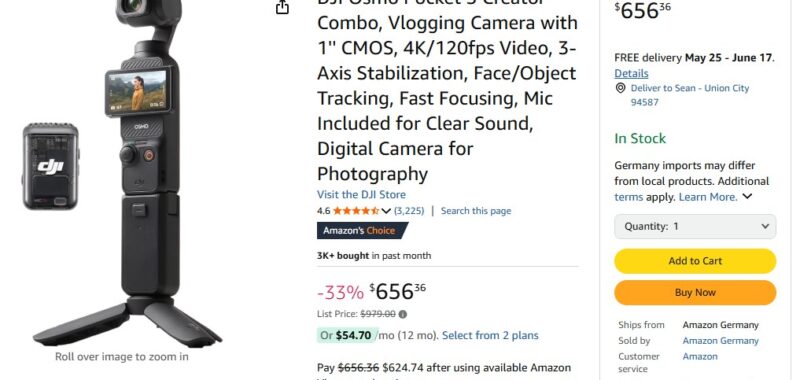The height and width of the screenshot is (380, 800).
Task: Click the Buy Now button
Action: [695, 293]
